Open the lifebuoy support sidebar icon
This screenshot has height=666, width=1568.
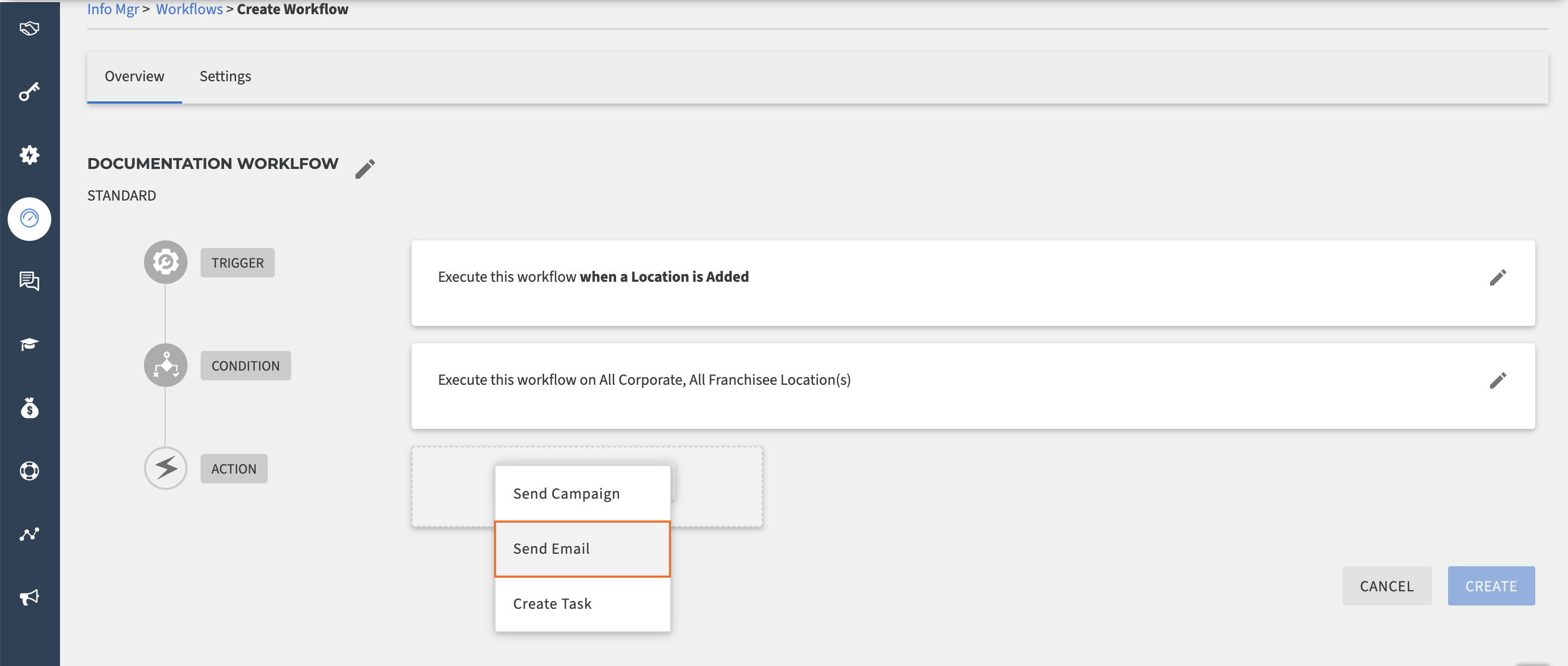point(29,471)
